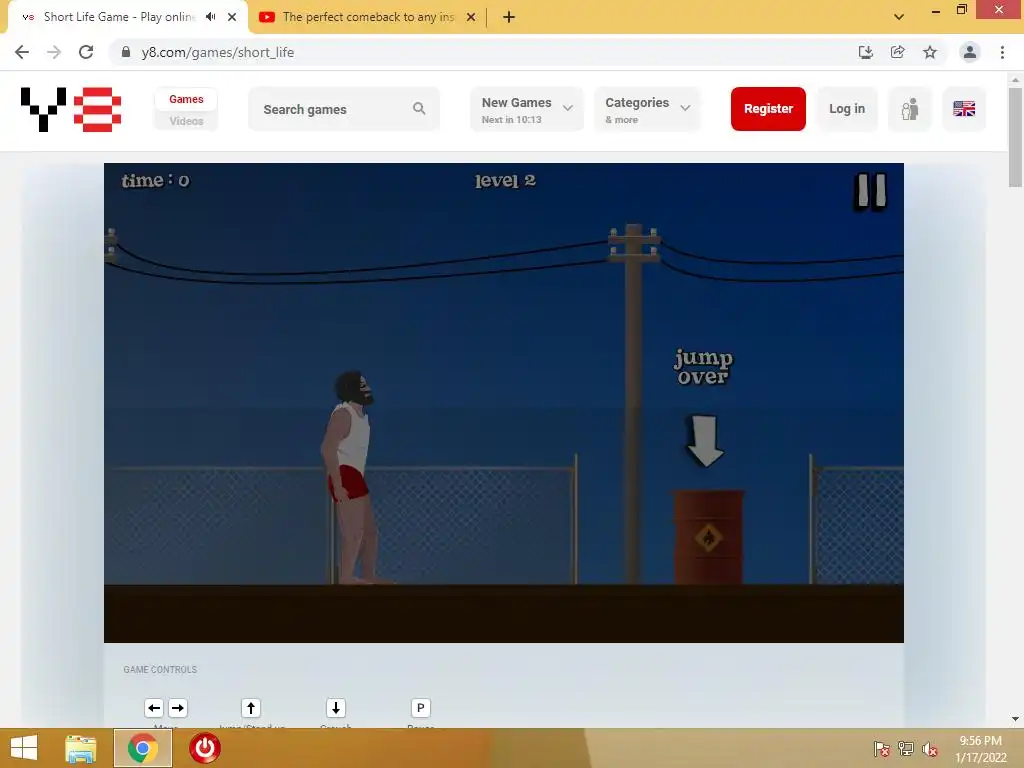Reload the y8.com page
Viewport: 1024px width, 768px height.
pos(86,52)
